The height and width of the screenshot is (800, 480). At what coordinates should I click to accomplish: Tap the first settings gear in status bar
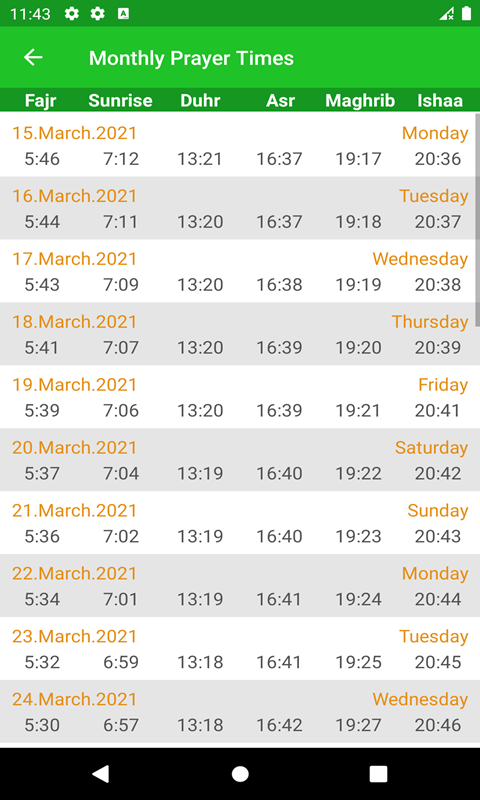coord(71,14)
